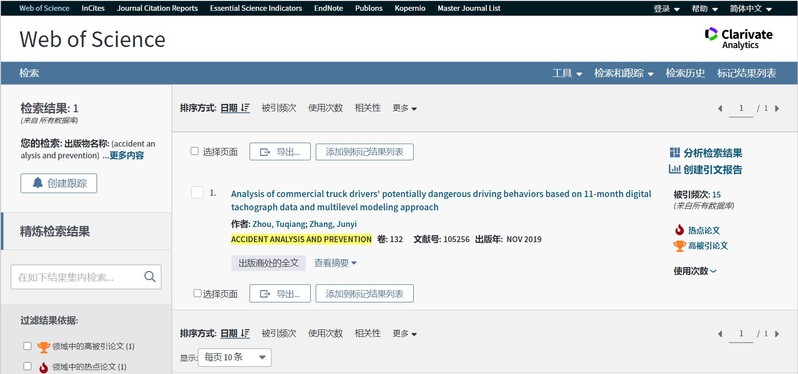Screen dimensions: 798x374
Task: Open EndNote in top navigation
Action: coord(328,8)
